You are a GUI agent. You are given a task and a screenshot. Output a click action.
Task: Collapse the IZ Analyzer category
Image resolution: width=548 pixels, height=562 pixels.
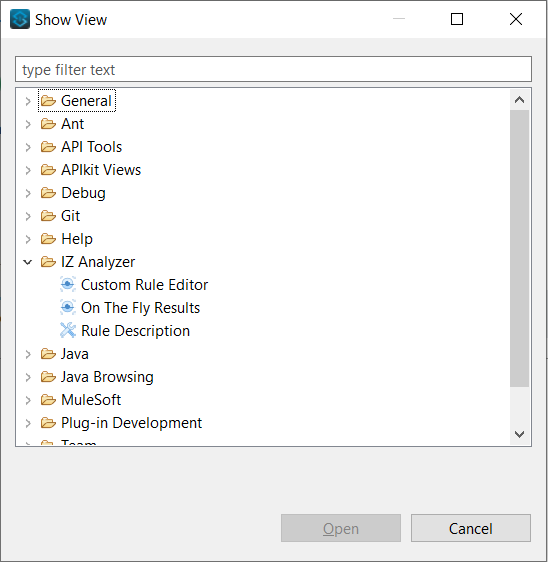click(28, 262)
